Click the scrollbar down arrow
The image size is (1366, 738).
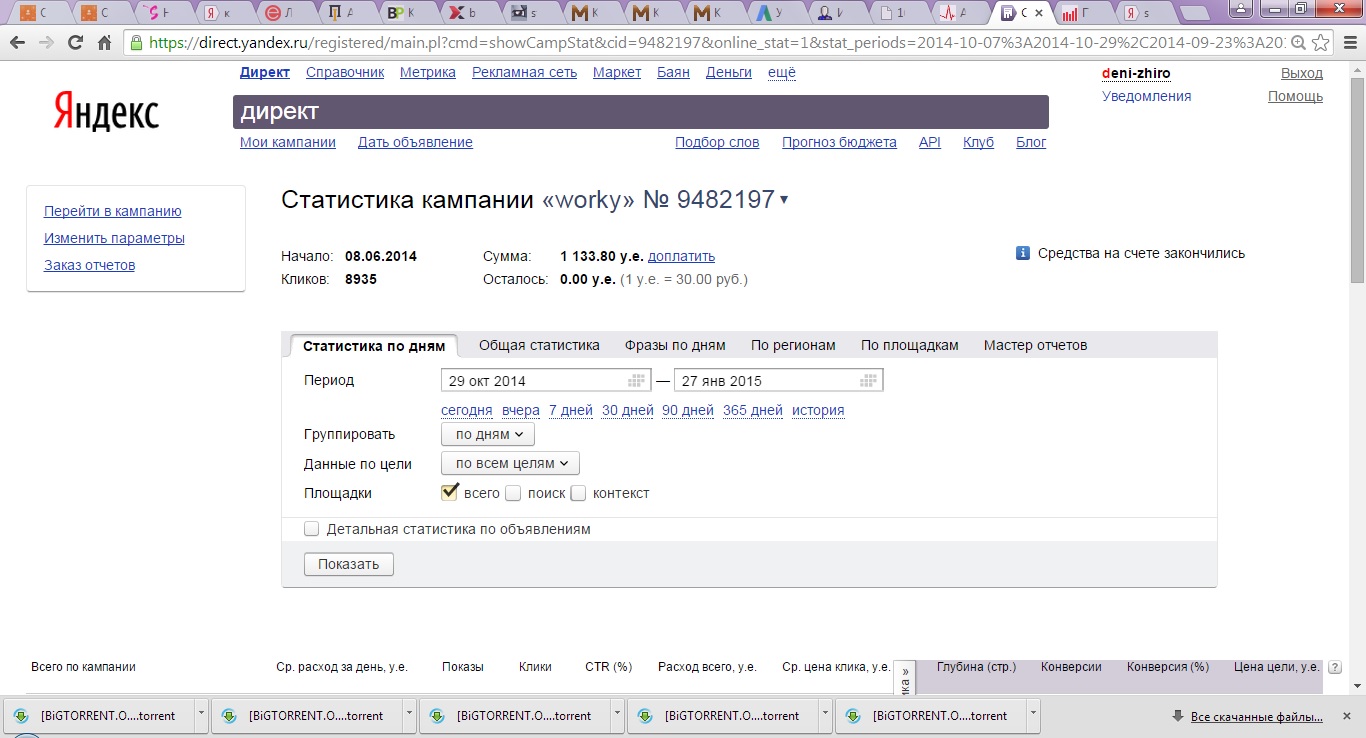click(x=1357, y=685)
